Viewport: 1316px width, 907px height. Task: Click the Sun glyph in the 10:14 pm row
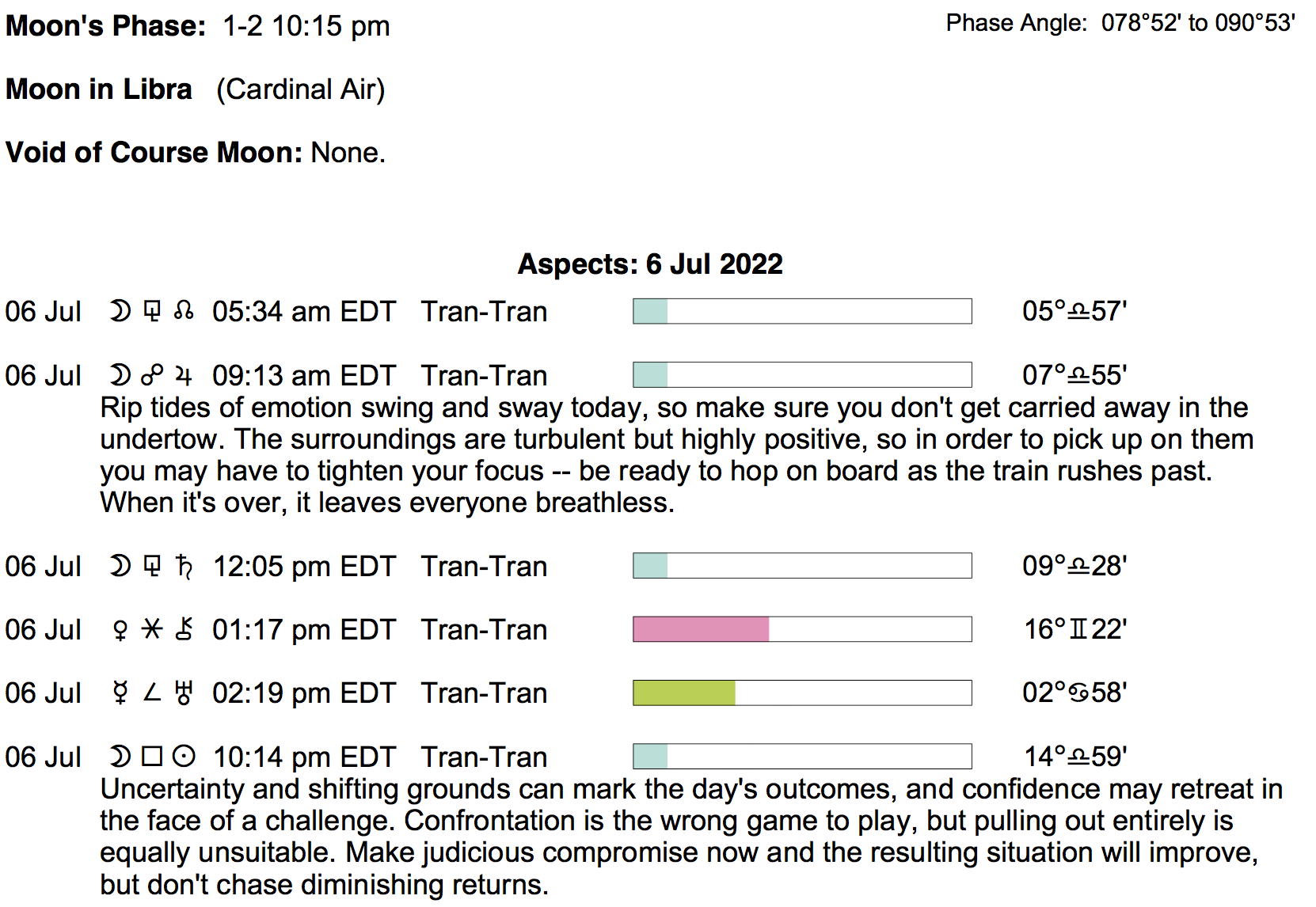click(184, 757)
